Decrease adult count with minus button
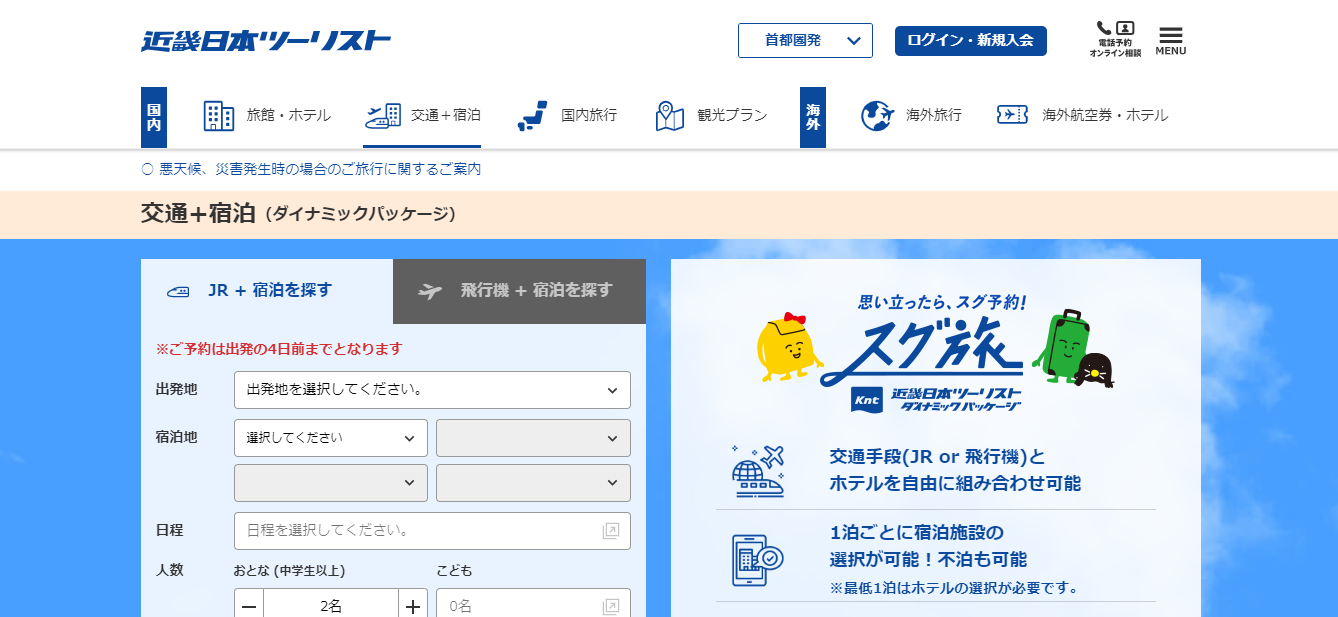The width and height of the screenshot is (1338, 617). [x=249, y=606]
